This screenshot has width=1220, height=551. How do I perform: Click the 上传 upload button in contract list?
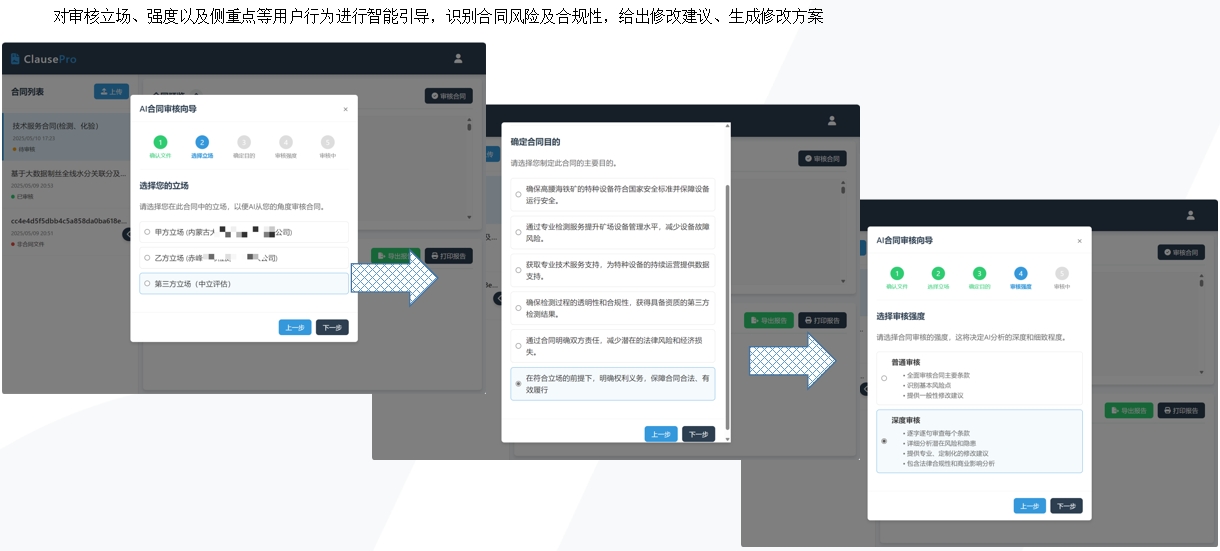[x=111, y=91]
